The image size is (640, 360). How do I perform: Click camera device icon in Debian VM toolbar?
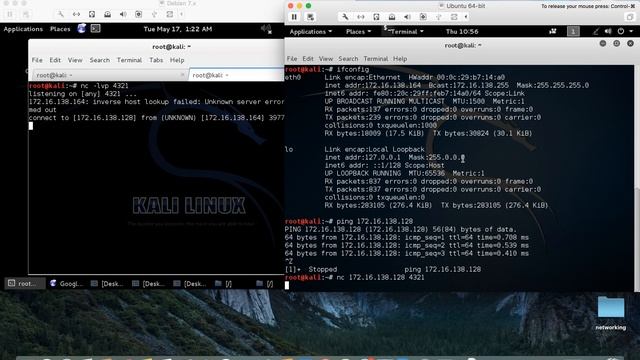(x=138, y=14)
